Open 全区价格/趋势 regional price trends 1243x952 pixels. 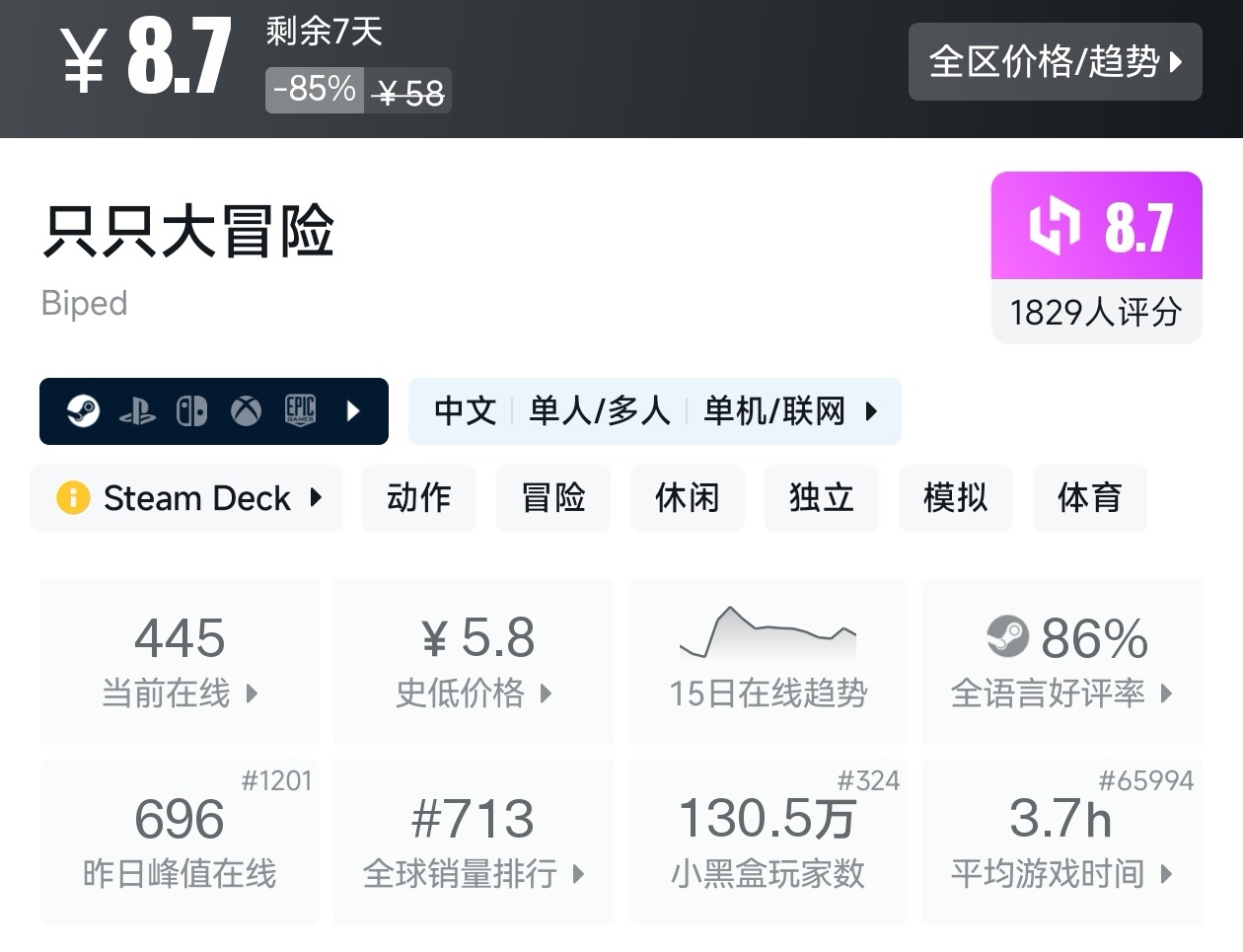(1055, 62)
